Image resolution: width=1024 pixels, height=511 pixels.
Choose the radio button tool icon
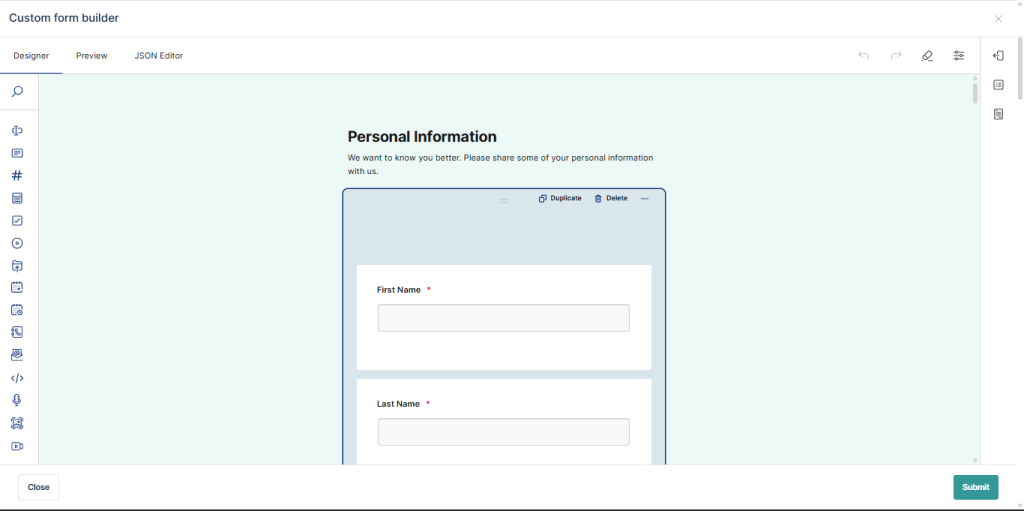pos(17,243)
